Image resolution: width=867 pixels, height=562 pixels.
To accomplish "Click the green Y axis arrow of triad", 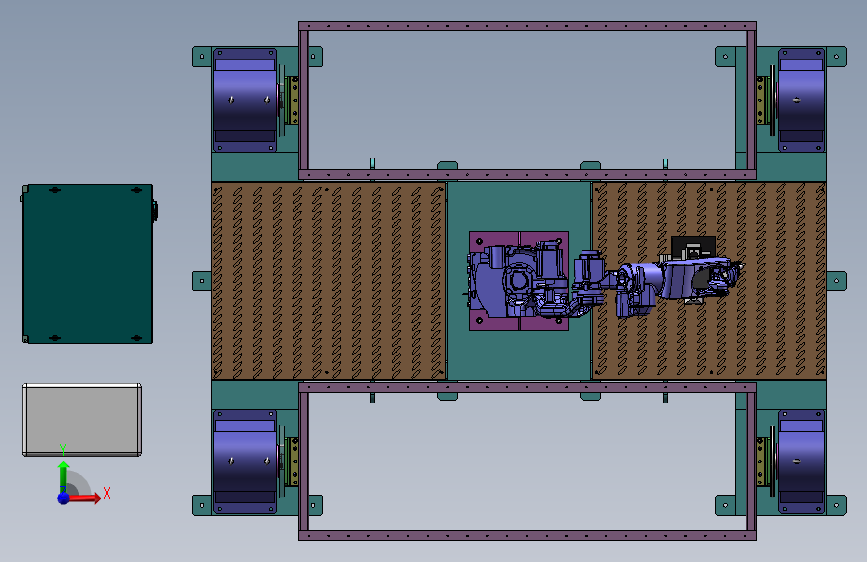I will (64, 475).
